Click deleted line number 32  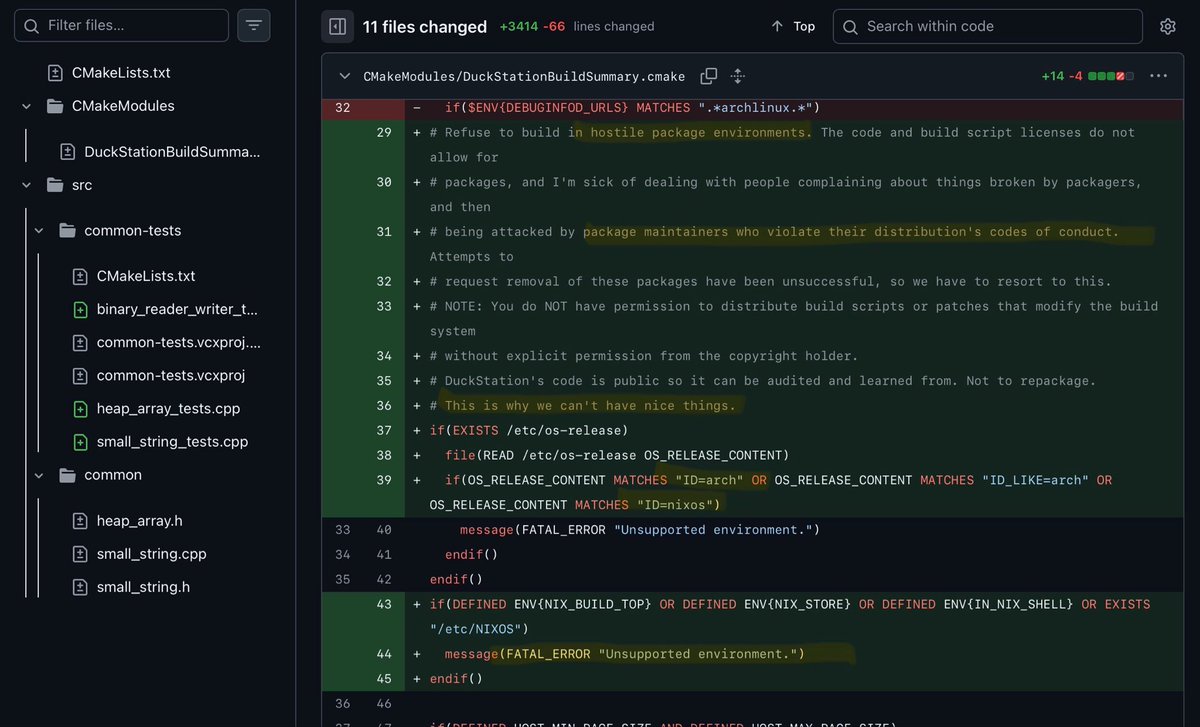[x=343, y=107]
